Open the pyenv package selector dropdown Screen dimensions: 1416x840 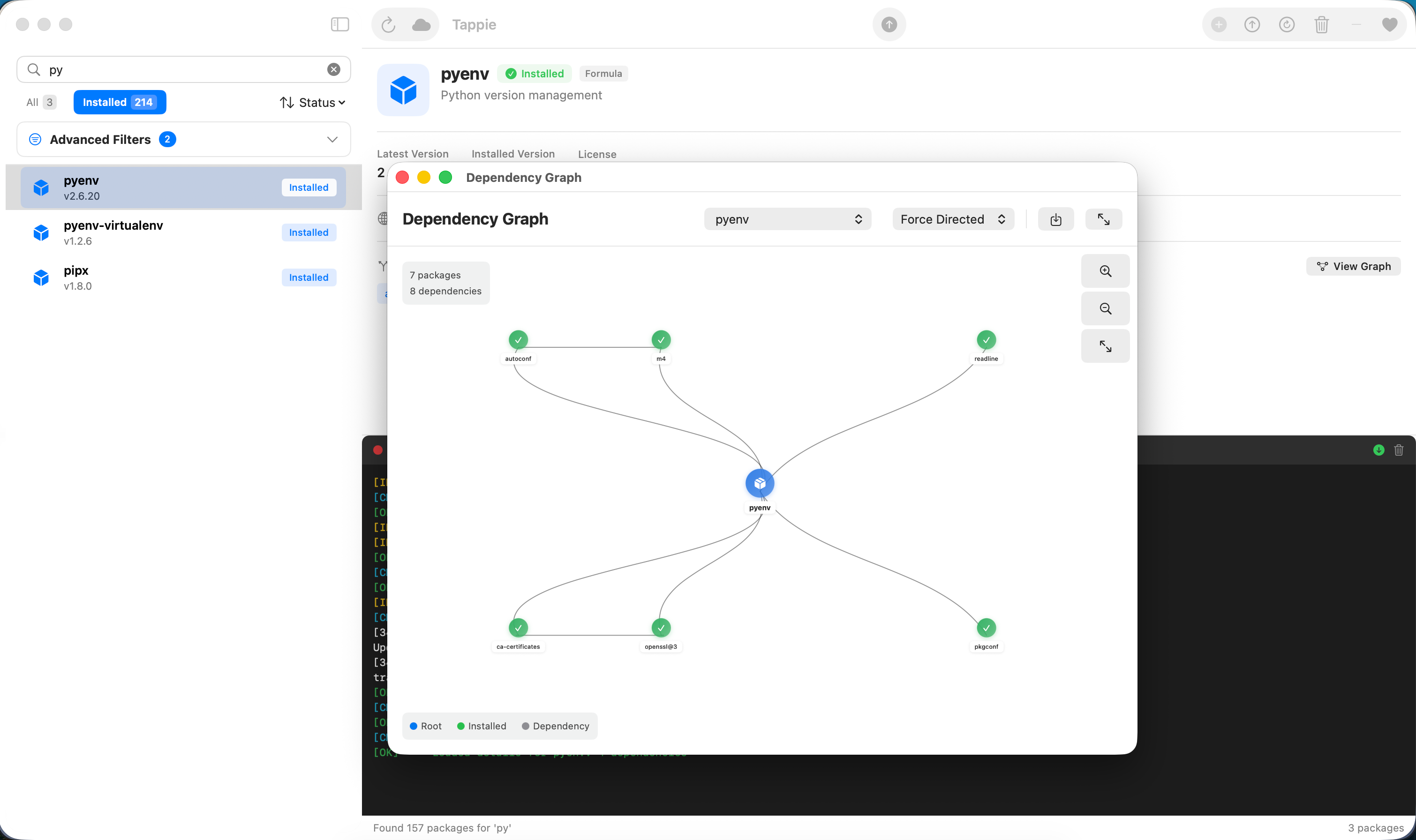point(787,219)
